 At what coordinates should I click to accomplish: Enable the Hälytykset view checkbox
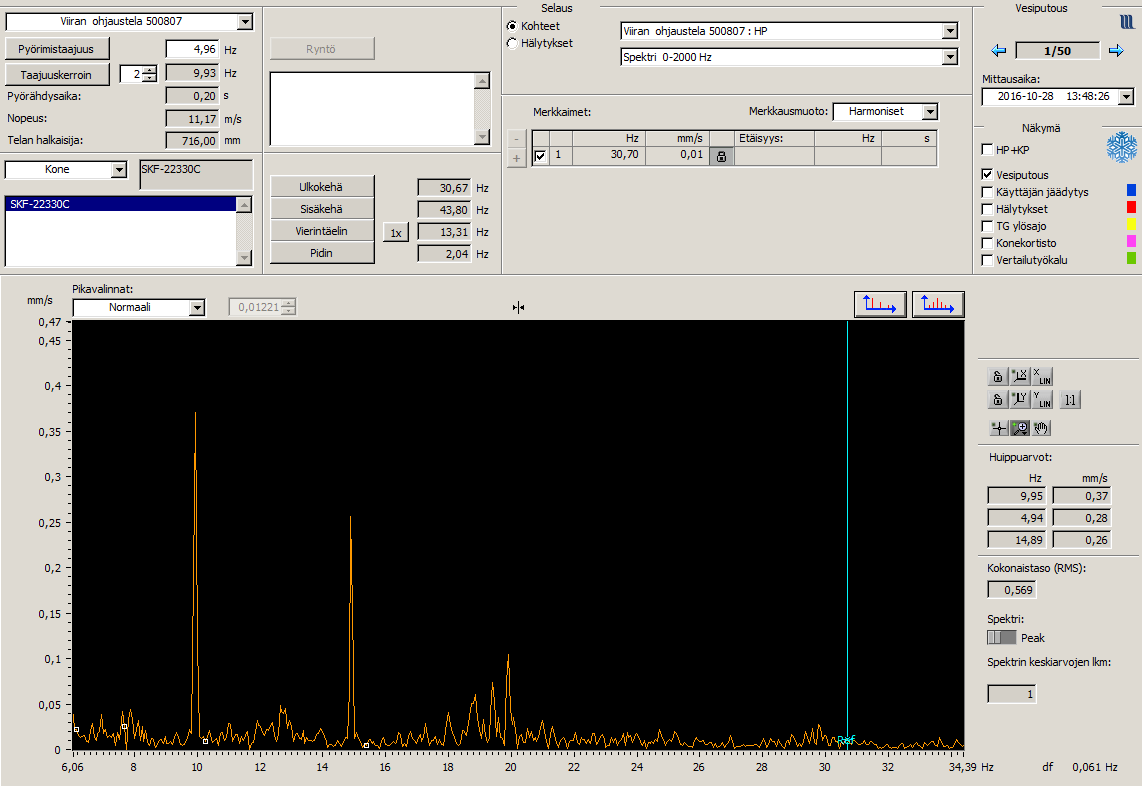[988, 209]
